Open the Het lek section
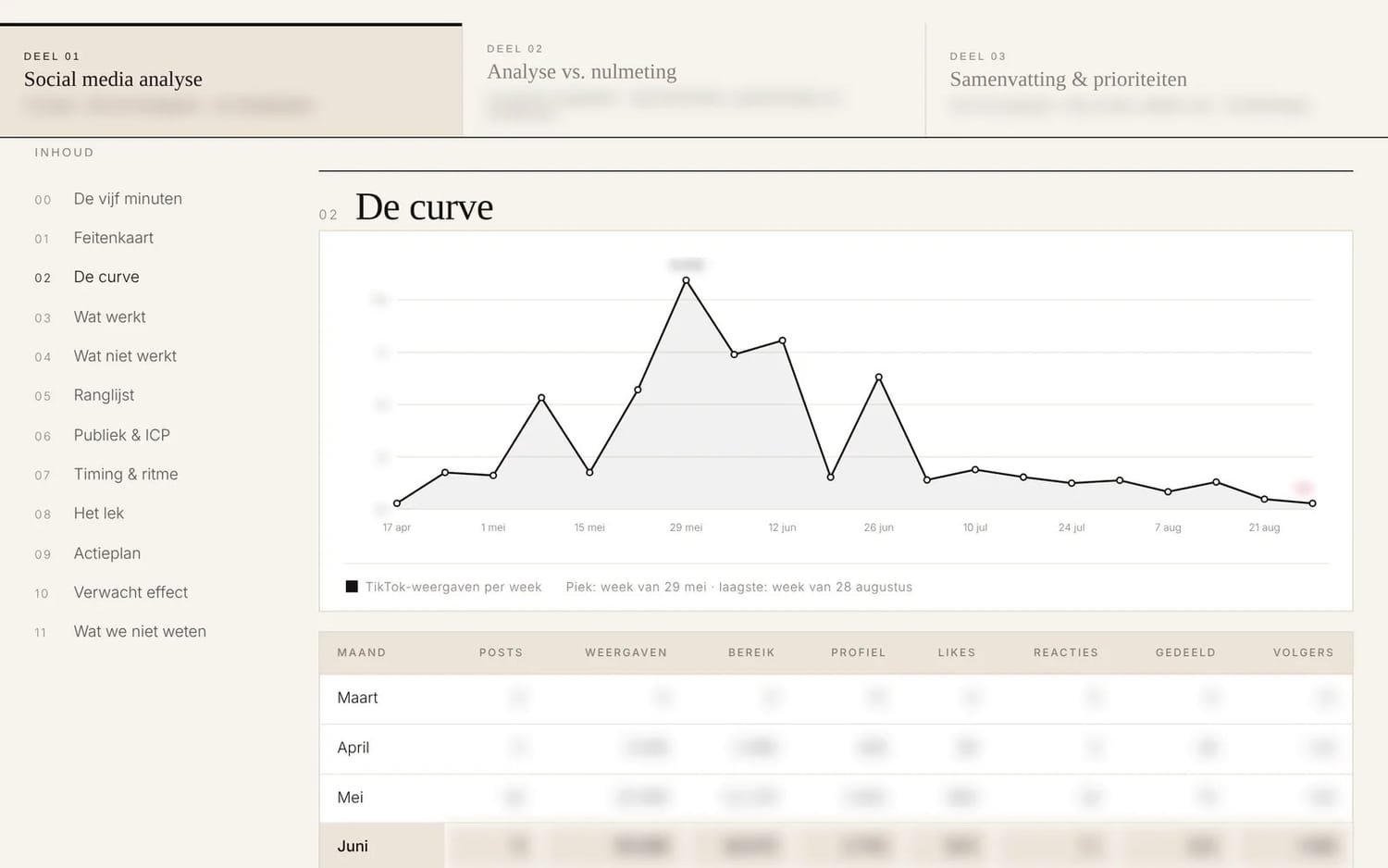This screenshot has height=868, width=1388. coord(99,514)
